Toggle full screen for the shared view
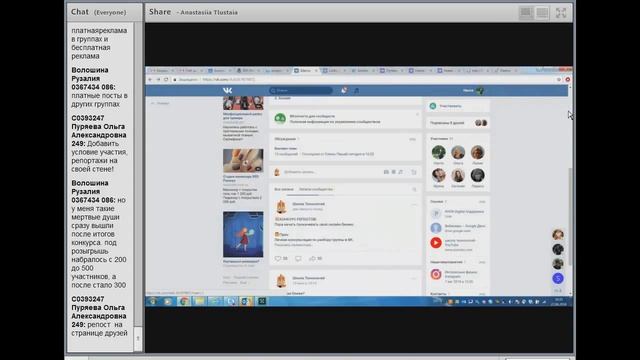The width and height of the screenshot is (640, 360). coord(561,13)
